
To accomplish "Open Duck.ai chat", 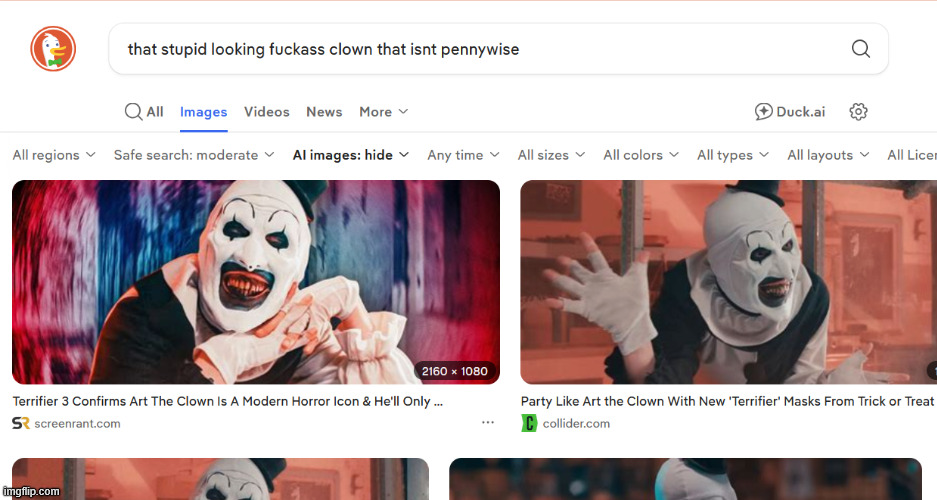I will tap(789, 112).
